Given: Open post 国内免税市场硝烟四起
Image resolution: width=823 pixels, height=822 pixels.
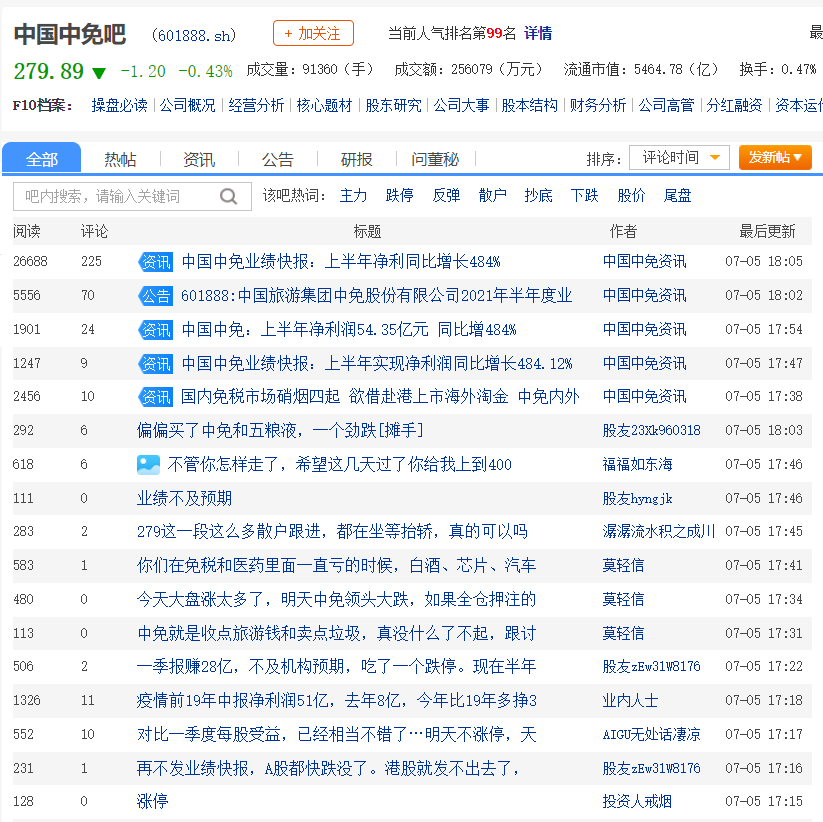Looking at the screenshot, I should 380,397.
